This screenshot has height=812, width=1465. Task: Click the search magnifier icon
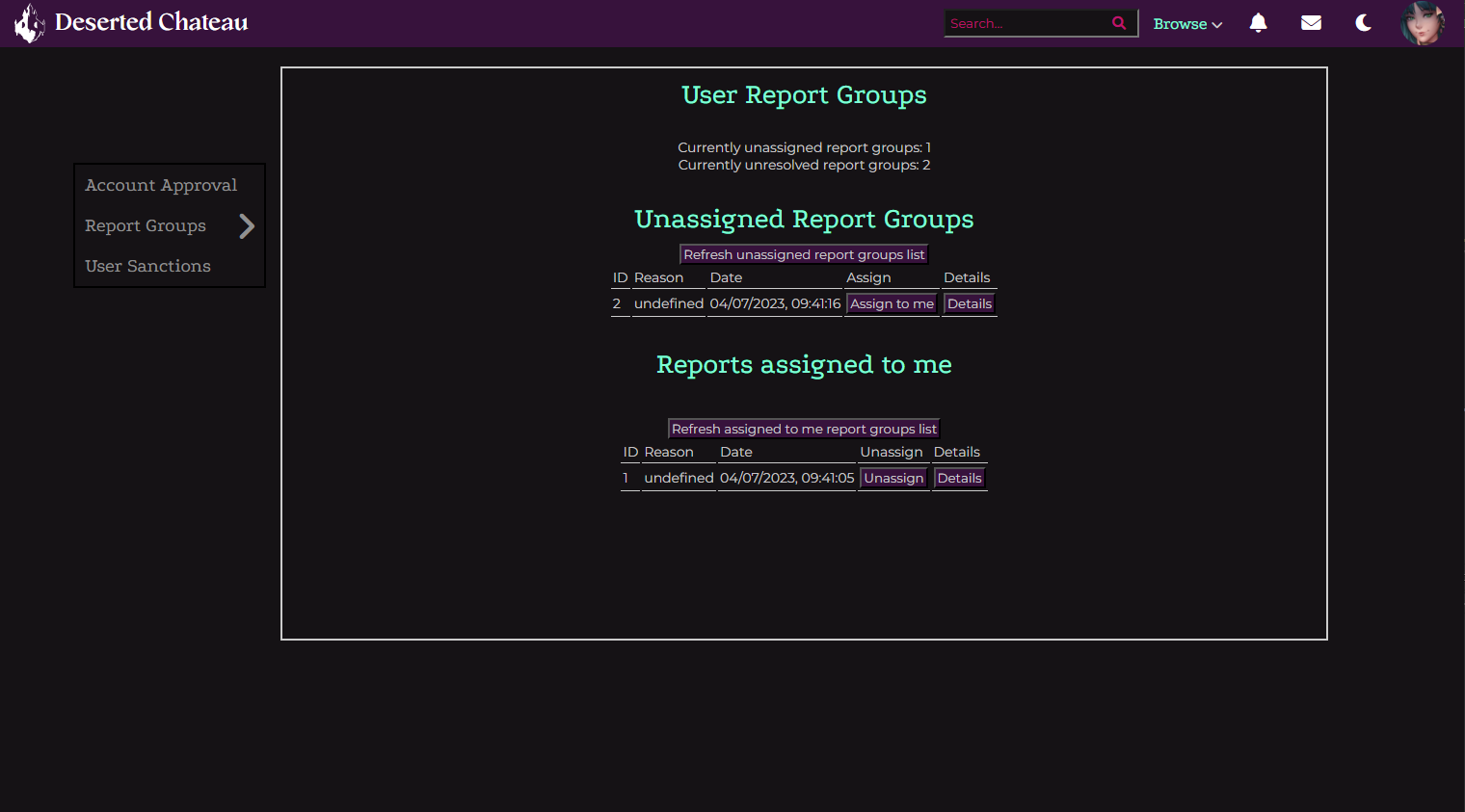point(1118,23)
